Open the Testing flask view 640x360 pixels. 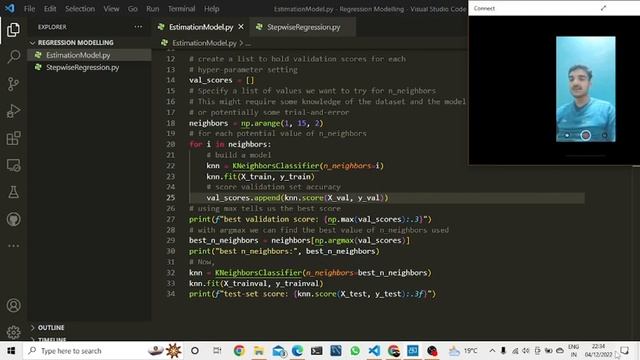13,192
